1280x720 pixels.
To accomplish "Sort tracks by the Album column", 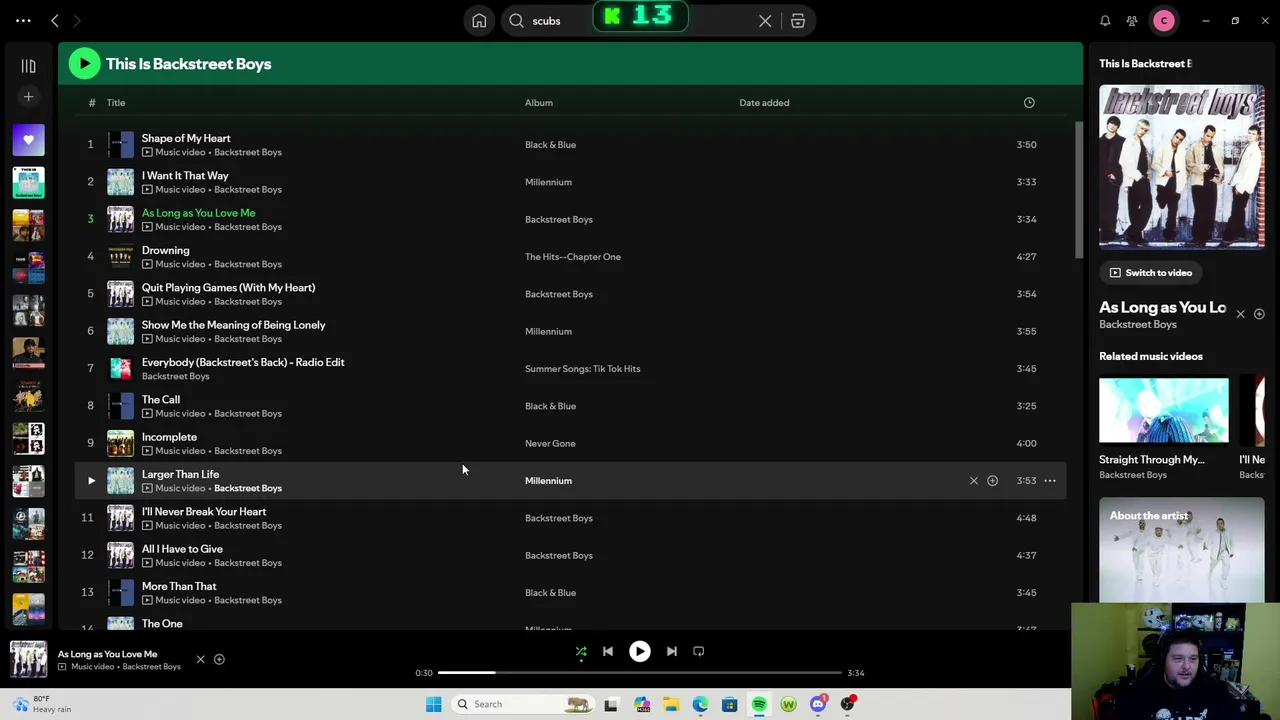I will coord(539,103).
